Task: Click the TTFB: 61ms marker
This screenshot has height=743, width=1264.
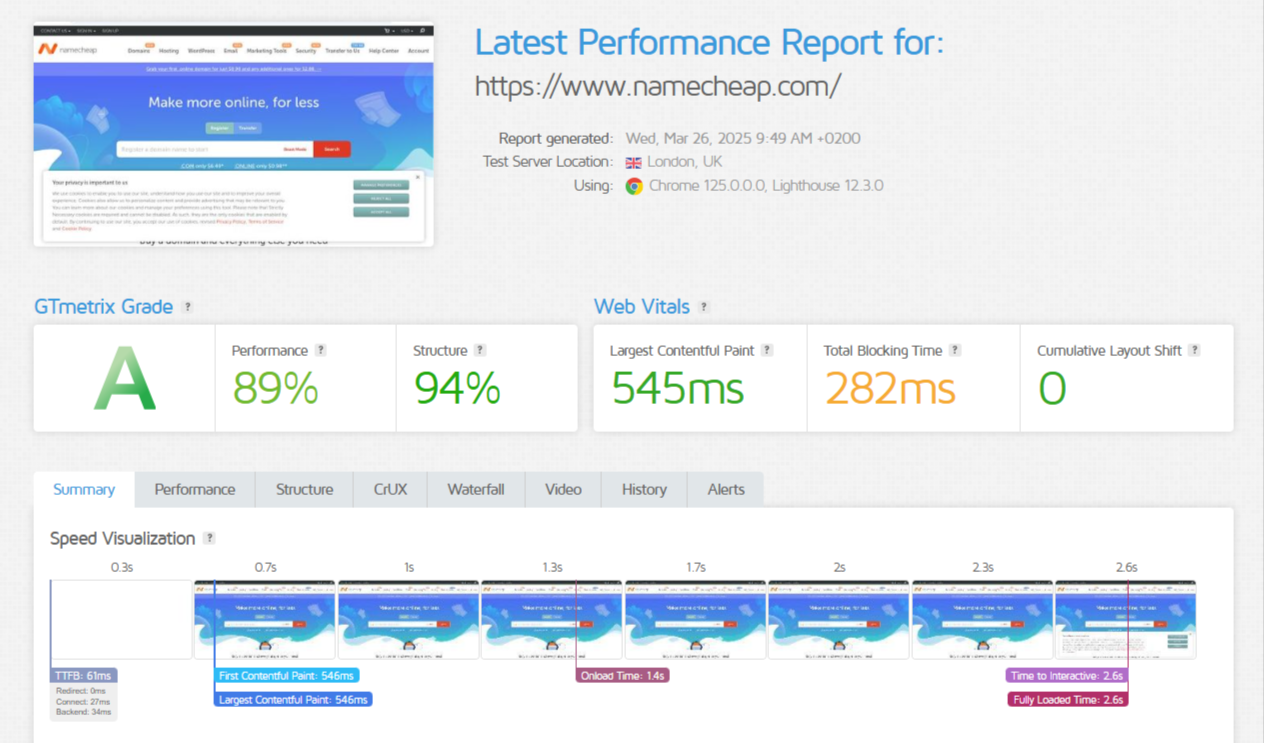Action: [84, 676]
